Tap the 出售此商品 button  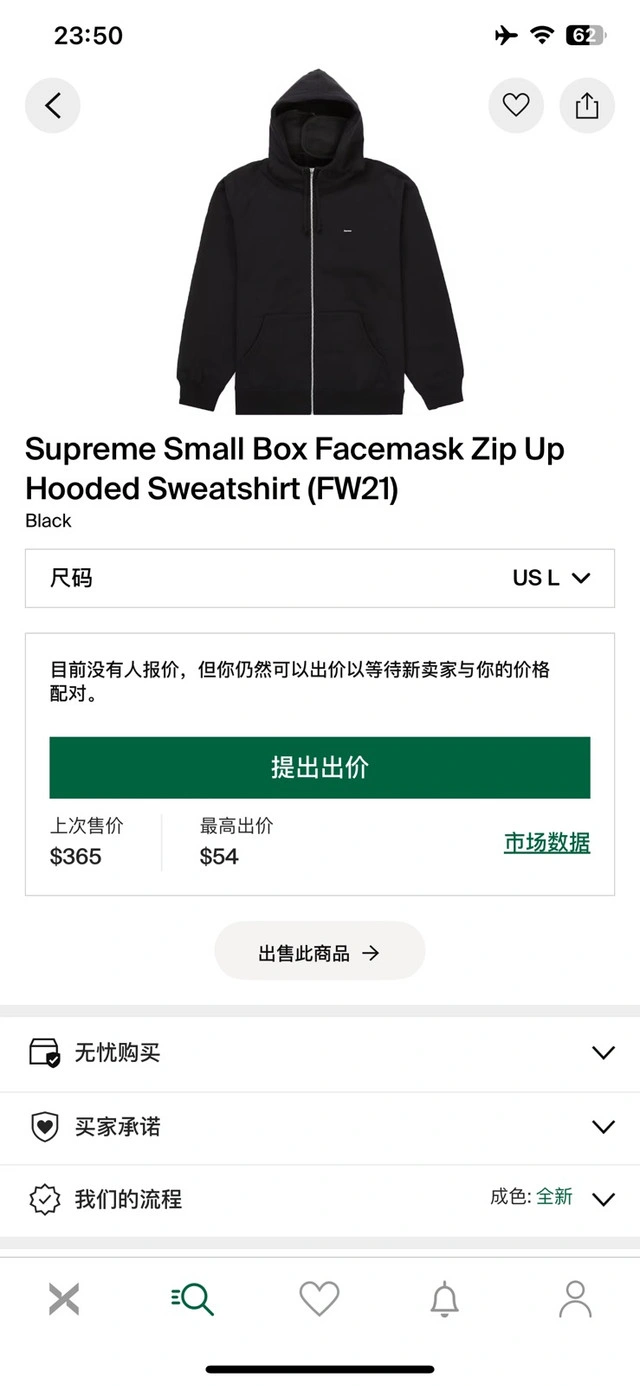coord(320,951)
